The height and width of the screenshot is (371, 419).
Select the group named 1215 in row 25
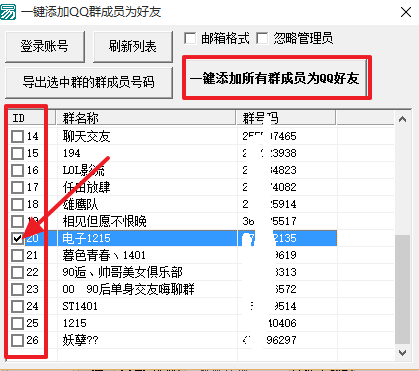coord(75,323)
